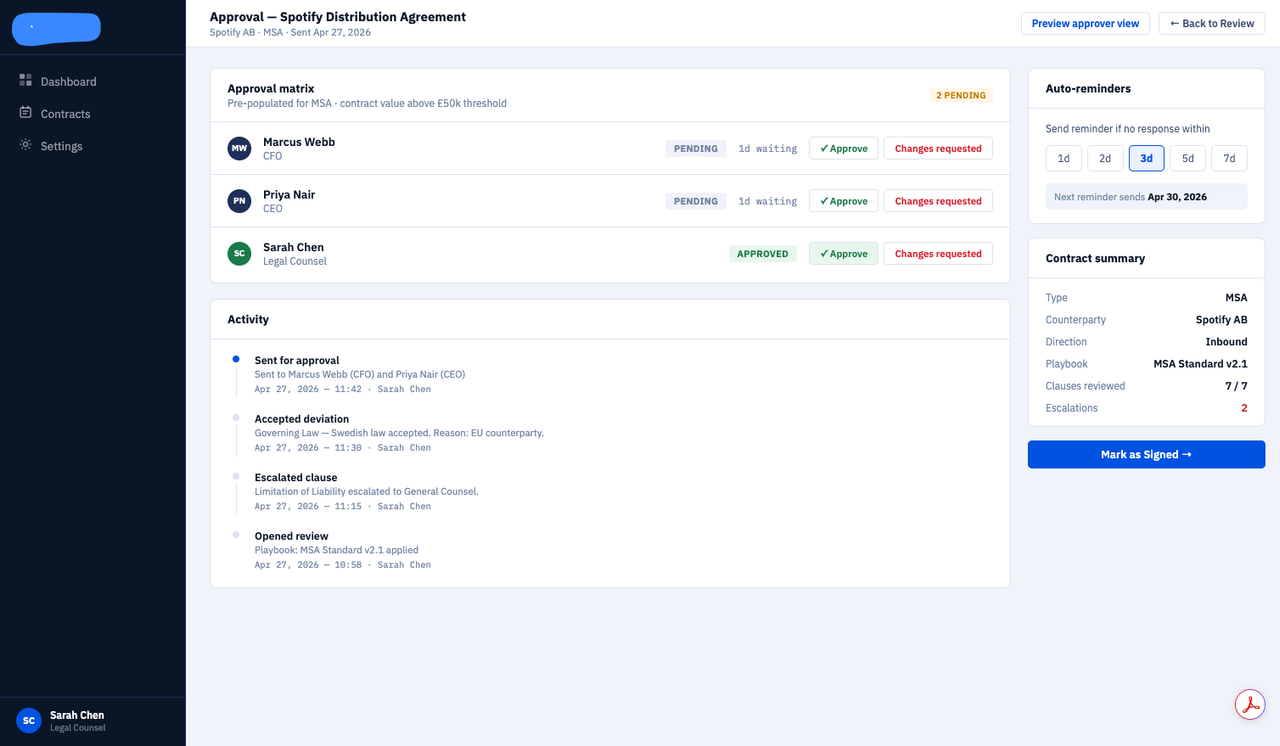Click the Dashboard grid icon

[26, 80]
